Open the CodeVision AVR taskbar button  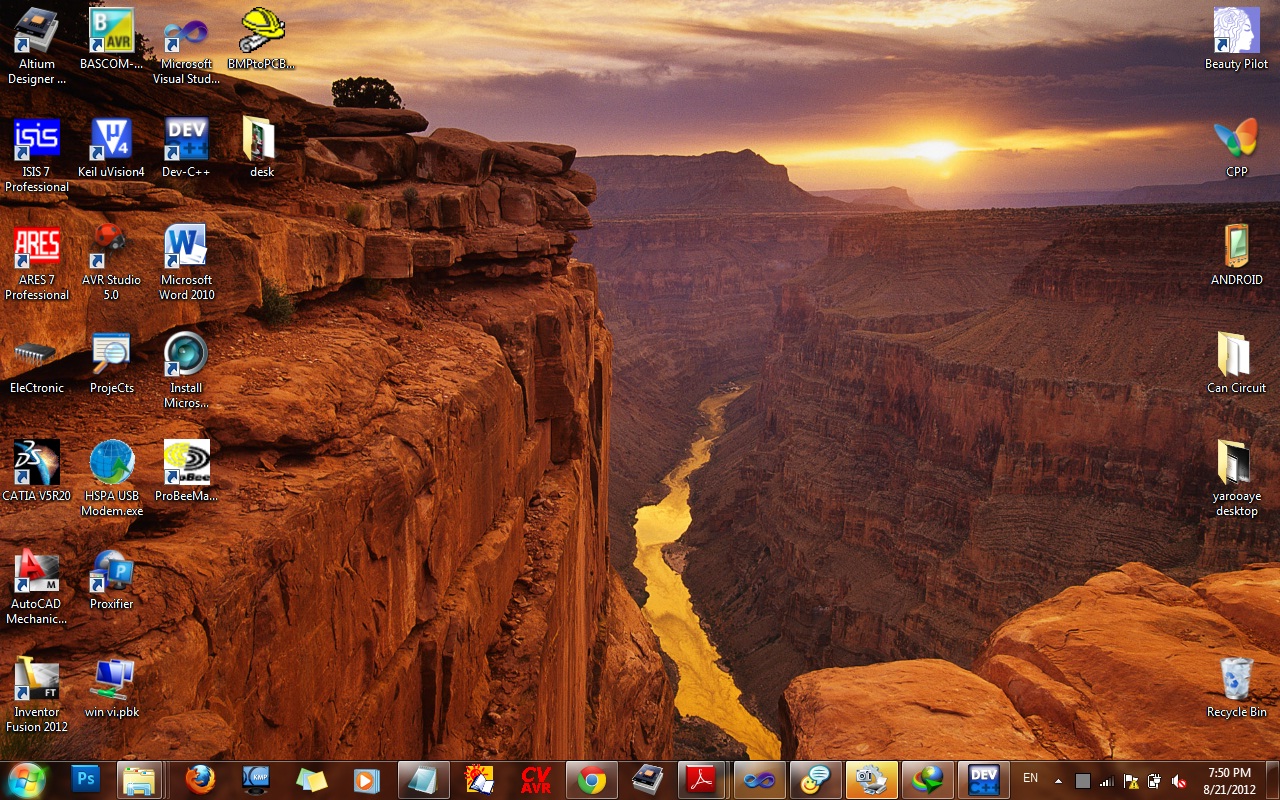[536, 779]
